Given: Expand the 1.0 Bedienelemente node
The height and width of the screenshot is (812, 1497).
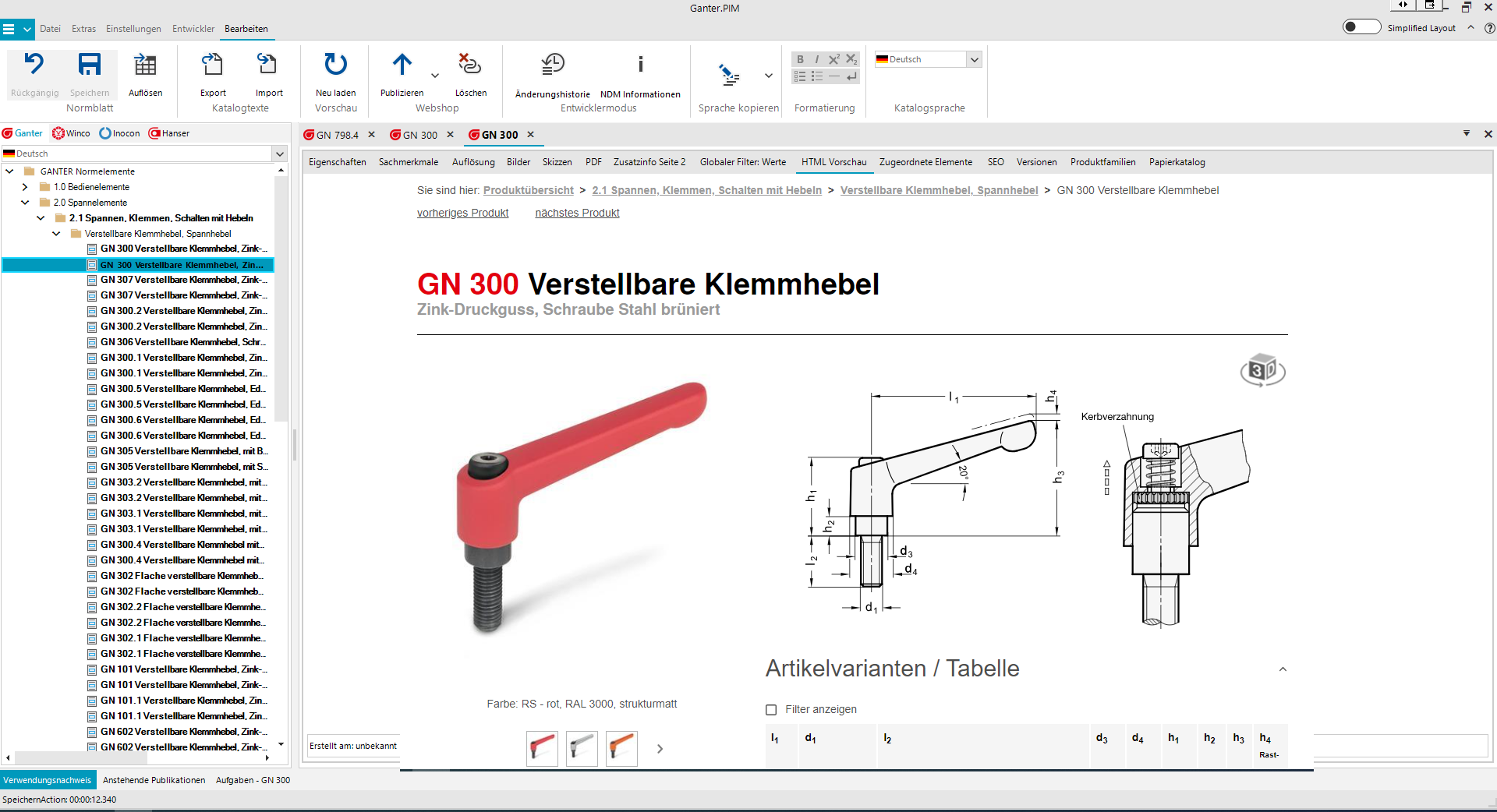Looking at the screenshot, I should [25, 187].
